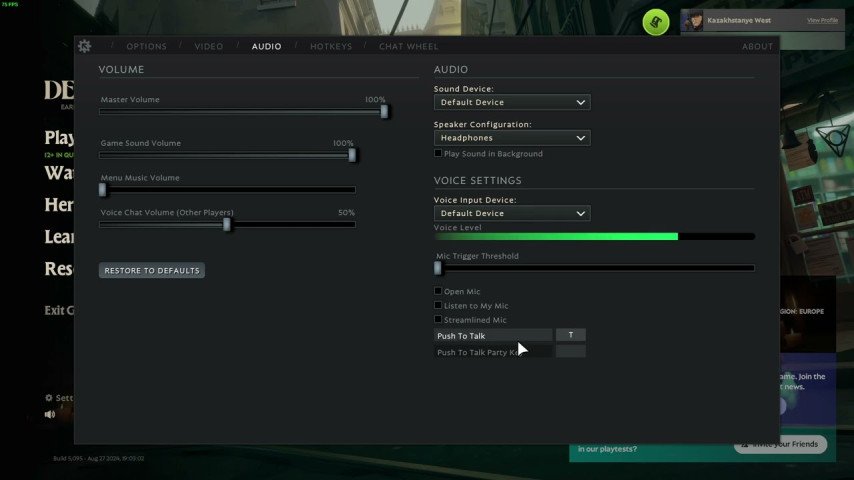Toggle the Listen to My Mic checkbox

pyautogui.click(x=438, y=306)
